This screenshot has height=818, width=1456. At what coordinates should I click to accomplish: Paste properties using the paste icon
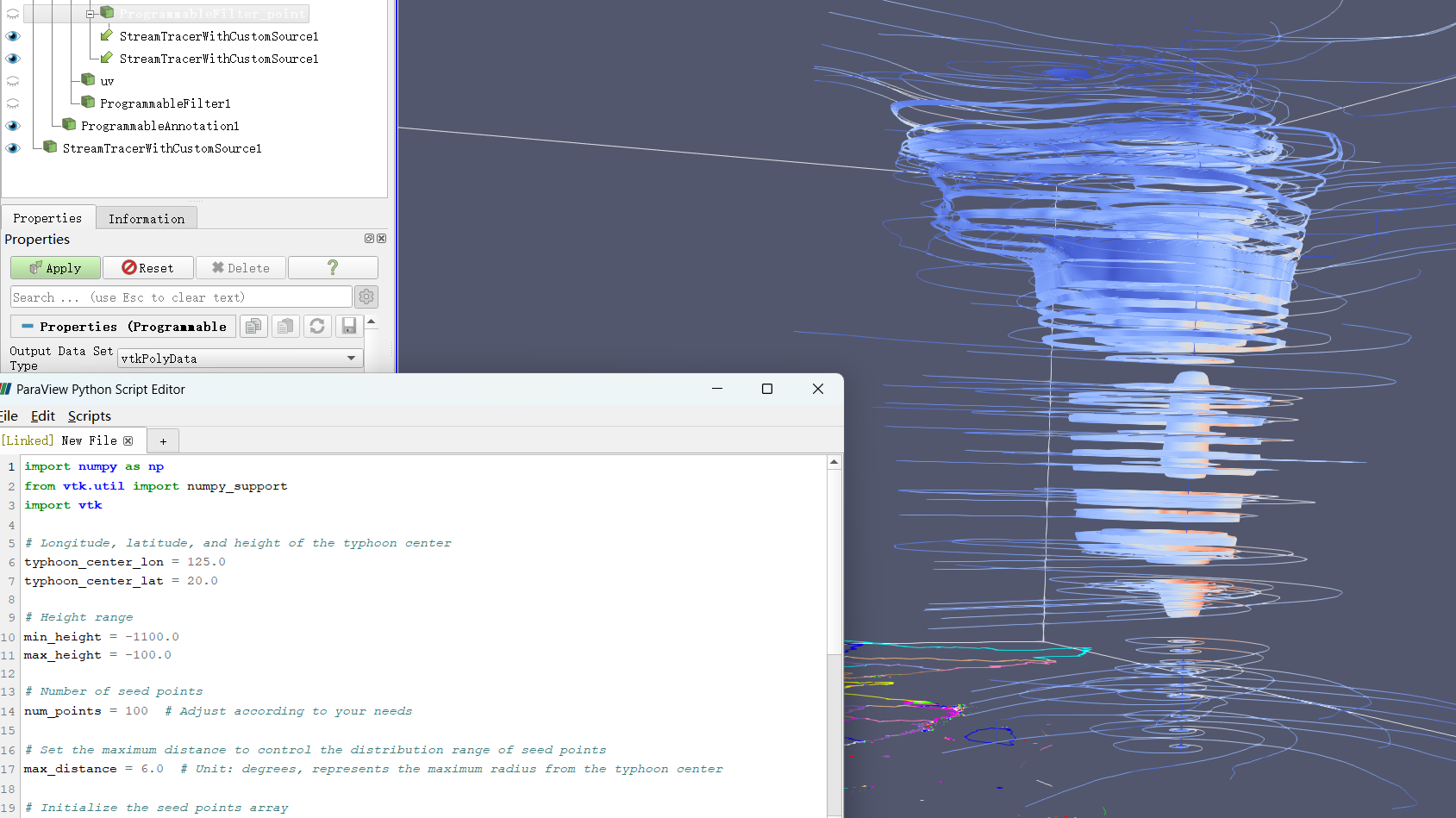click(285, 327)
